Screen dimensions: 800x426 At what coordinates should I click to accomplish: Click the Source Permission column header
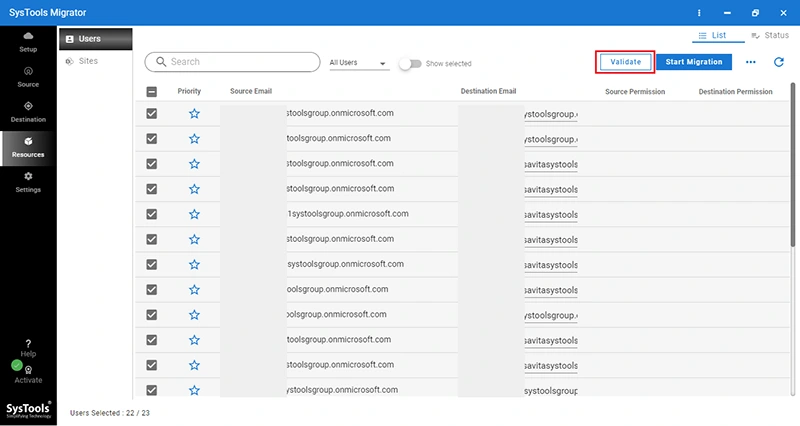(x=635, y=92)
